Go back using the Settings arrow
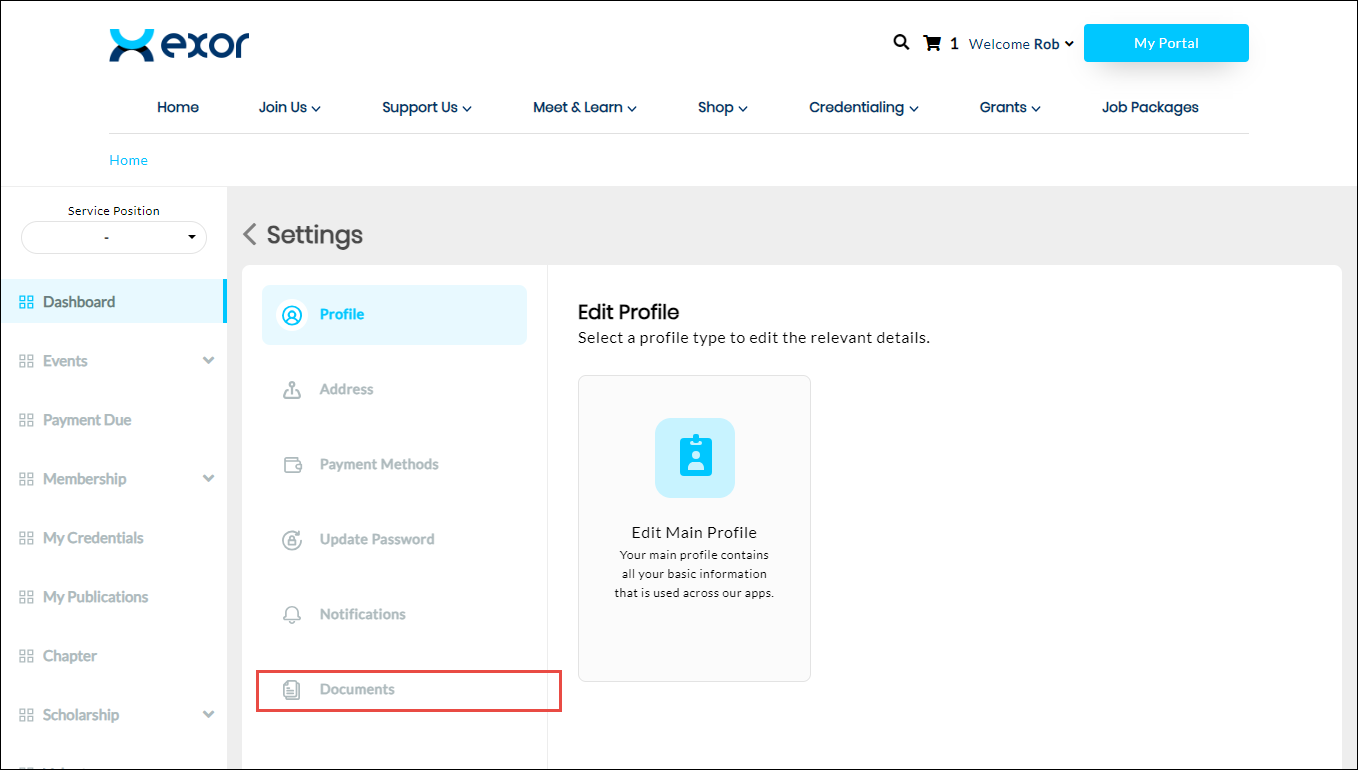This screenshot has height=770, width=1358. [250, 235]
